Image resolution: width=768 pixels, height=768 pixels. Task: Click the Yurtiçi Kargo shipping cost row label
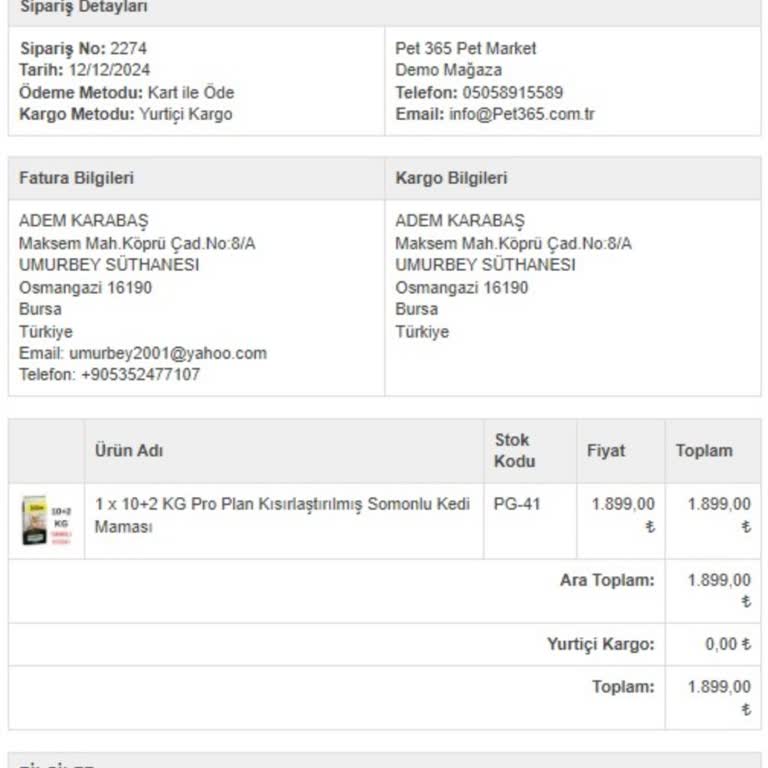[600, 645]
